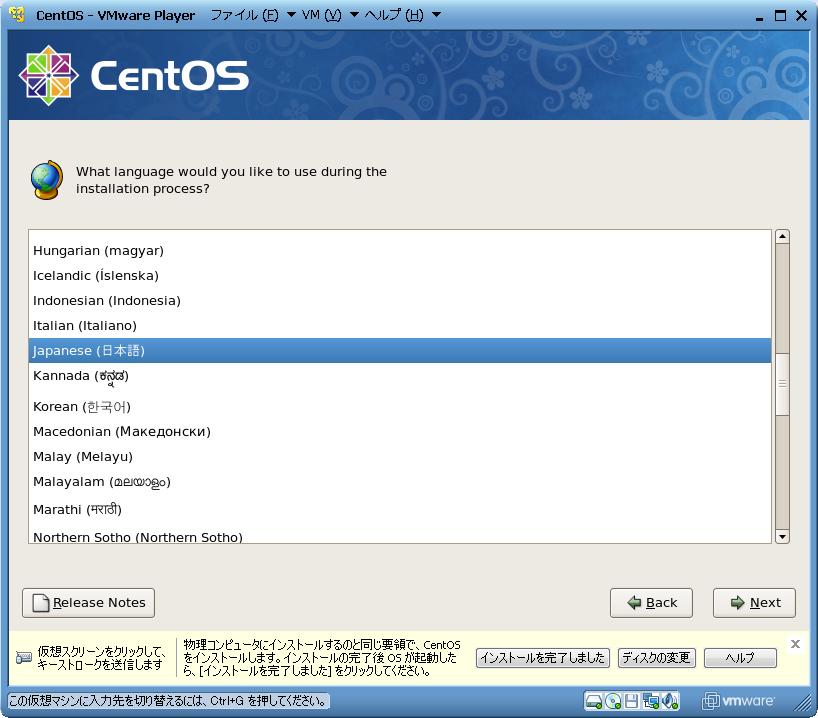The image size is (818, 718).
Task: Select Korean in the language list
Action: click(82, 406)
